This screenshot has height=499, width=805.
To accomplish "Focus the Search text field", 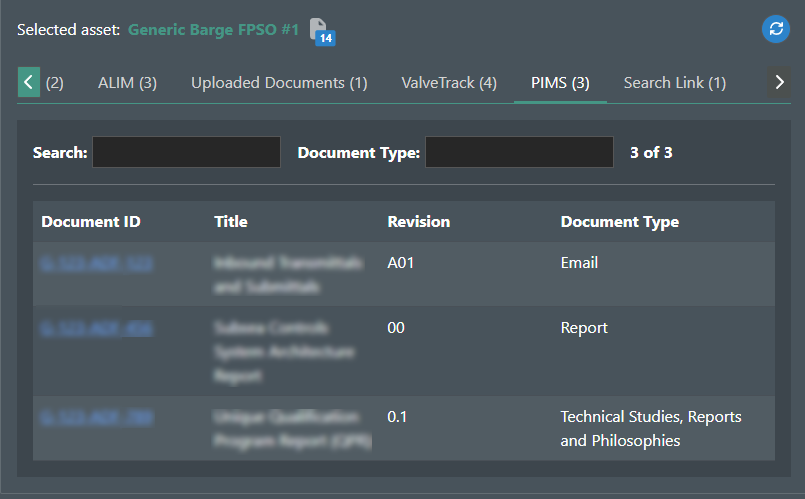I will point(186,152).
